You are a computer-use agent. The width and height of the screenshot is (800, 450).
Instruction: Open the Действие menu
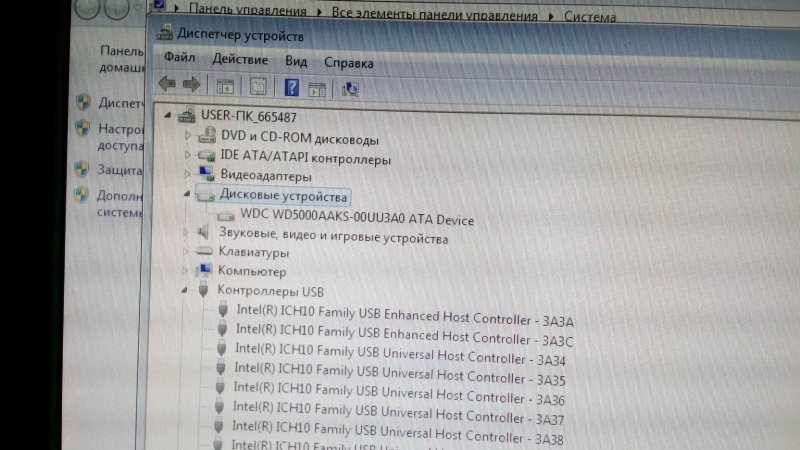pyautogui.click(x=240, y=60)
